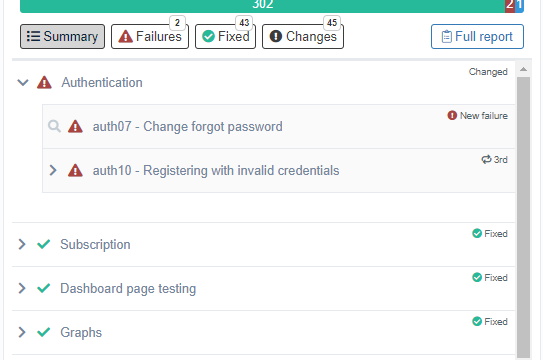The width and height of the screenshot is (543, 360).
Task: Click the Dashboard page testing title
Action: pyautogui.click(x=128, y=288)
